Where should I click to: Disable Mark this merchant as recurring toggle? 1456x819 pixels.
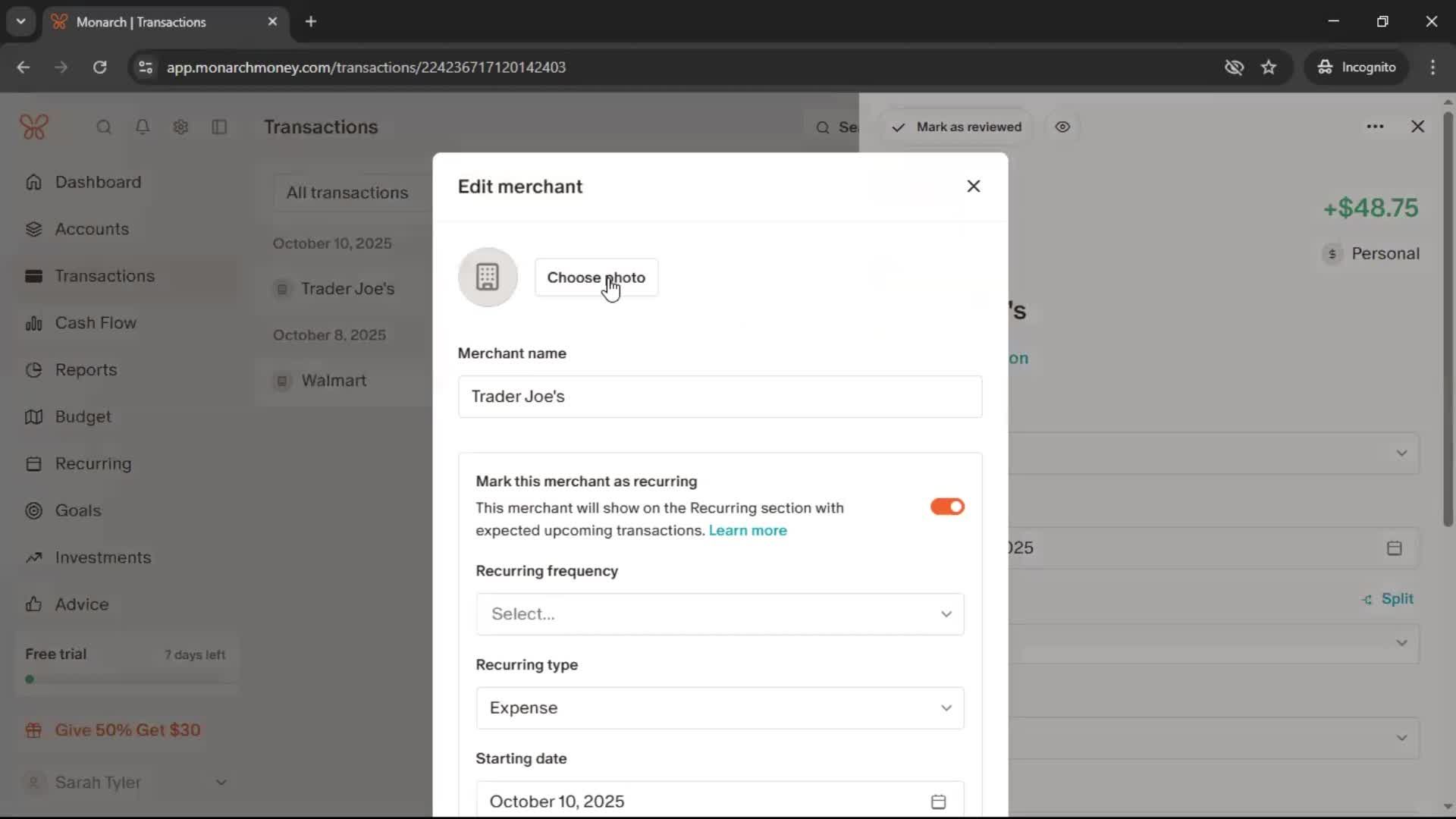tap(947, 507)
